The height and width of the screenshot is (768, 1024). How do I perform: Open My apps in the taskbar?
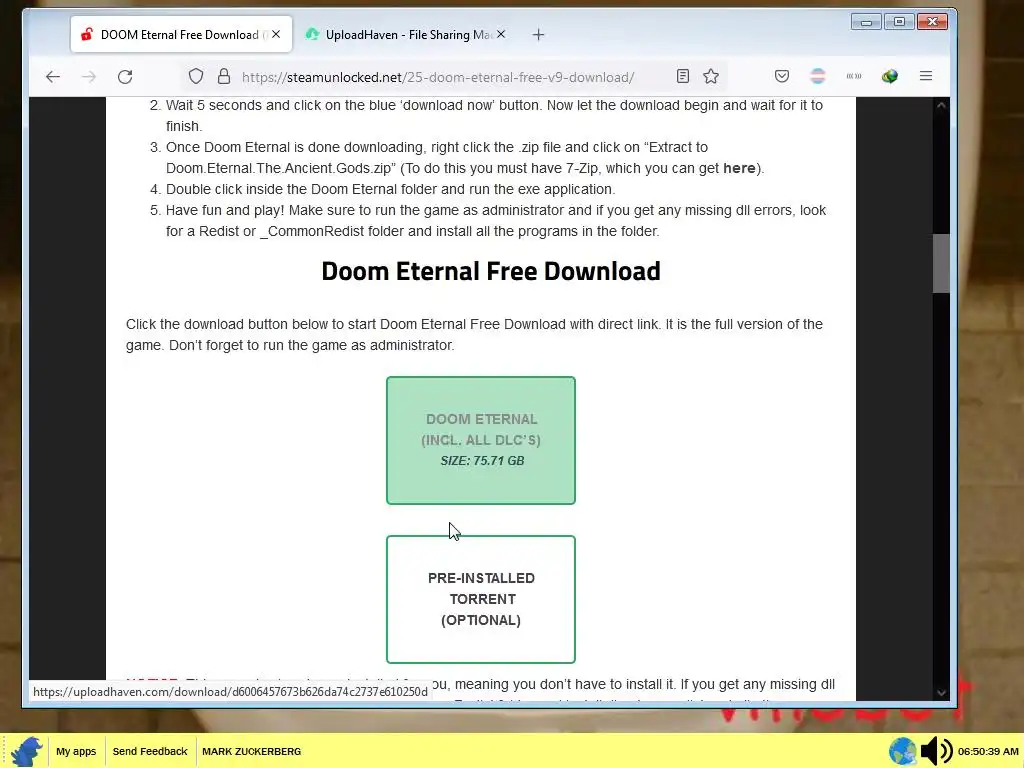coord(76,752)
